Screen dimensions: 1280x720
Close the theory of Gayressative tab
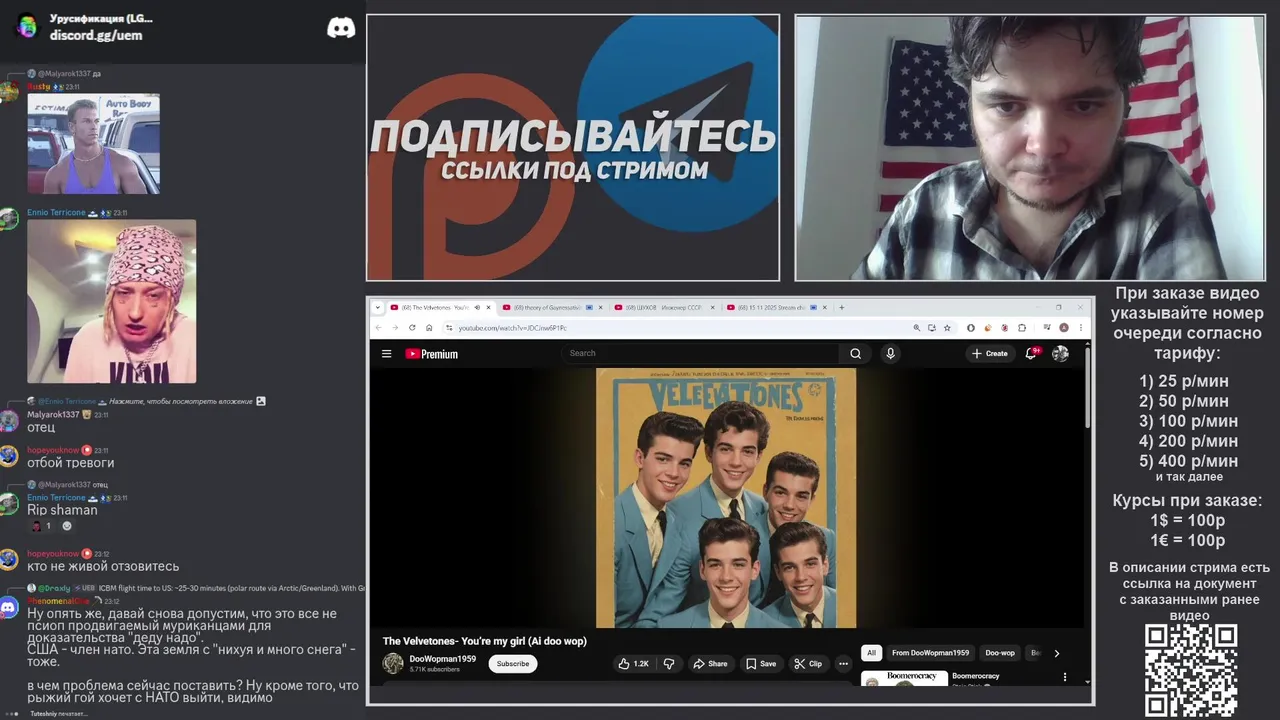pos(601,307)
